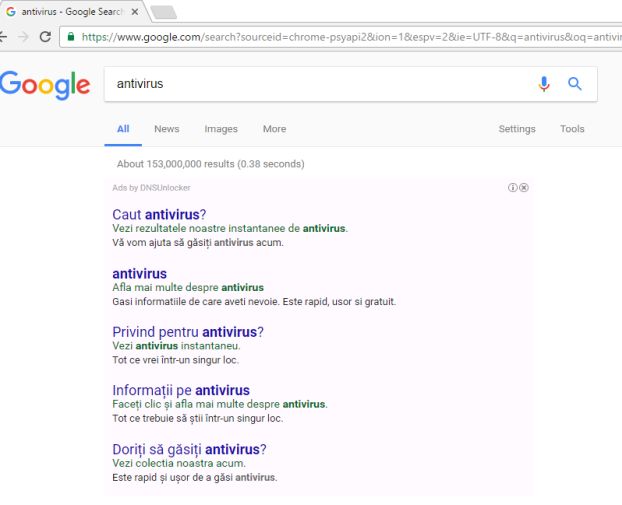Viewport: 622px width, 505px height.
Task: Click the ad info 'i' icon
Action: (x=513, y=188)
